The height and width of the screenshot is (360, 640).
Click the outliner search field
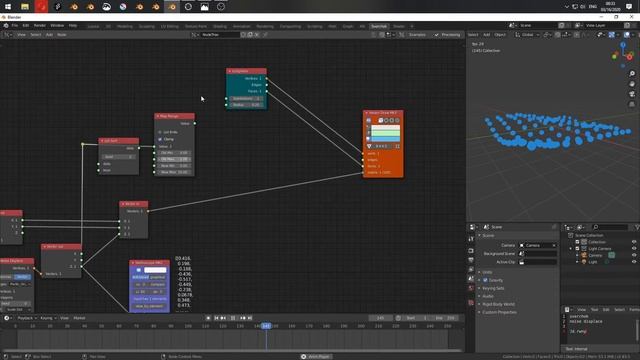pos(611,227)
